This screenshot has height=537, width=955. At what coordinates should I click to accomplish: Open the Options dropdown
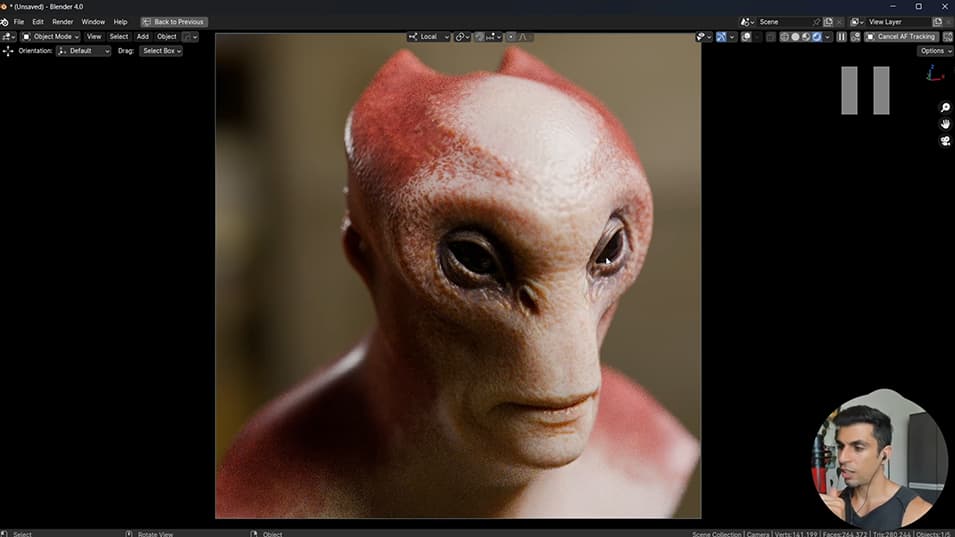pos(936,51)
